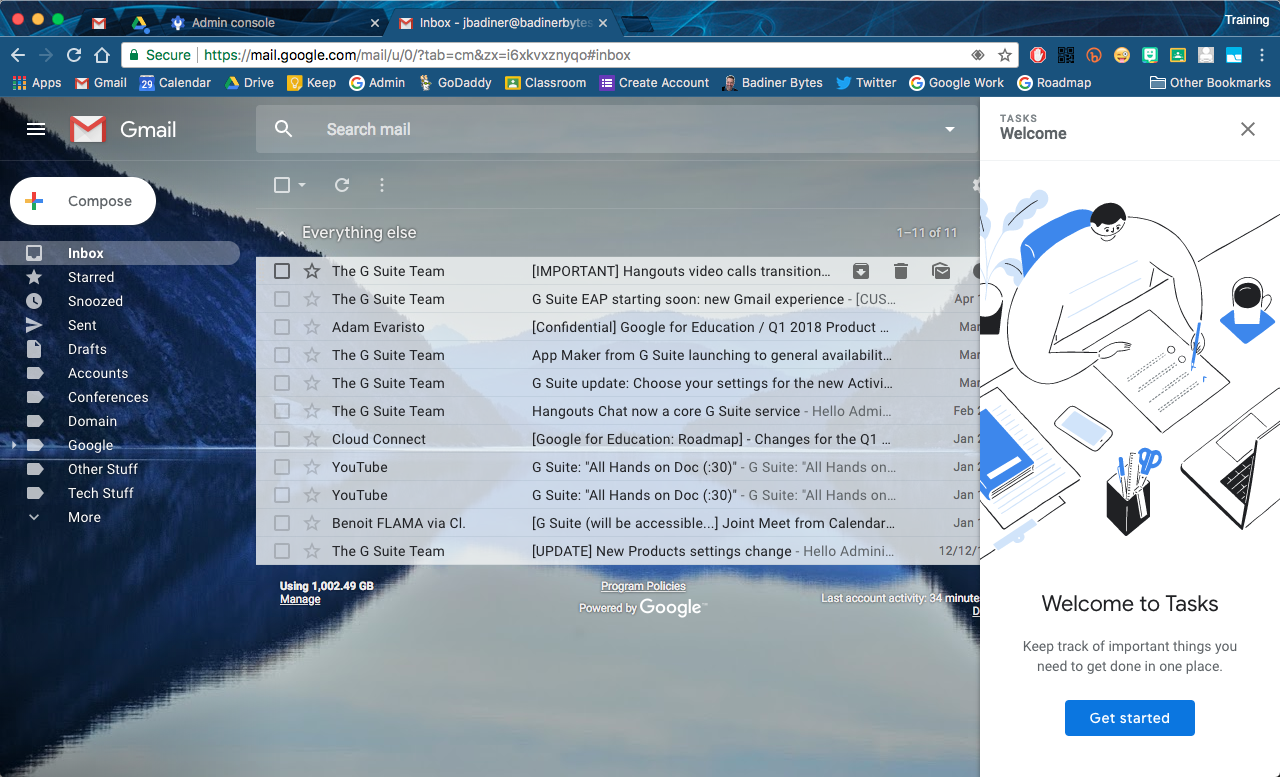The width and height of the screenshot is (1280, 777).
Task: Open the Gmail main menu hamburger icon
Action: (36, 129)
